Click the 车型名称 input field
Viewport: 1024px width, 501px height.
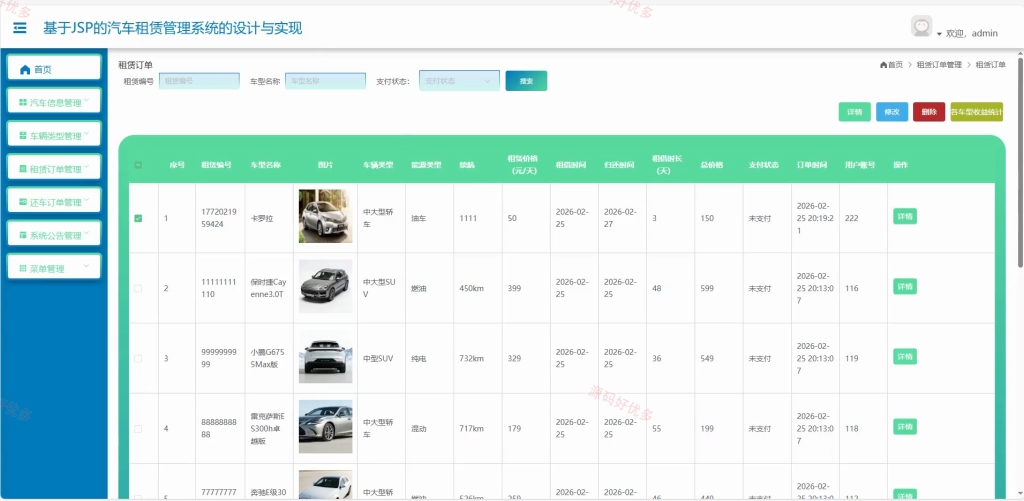pyautogui.click(x=325, y=81)
